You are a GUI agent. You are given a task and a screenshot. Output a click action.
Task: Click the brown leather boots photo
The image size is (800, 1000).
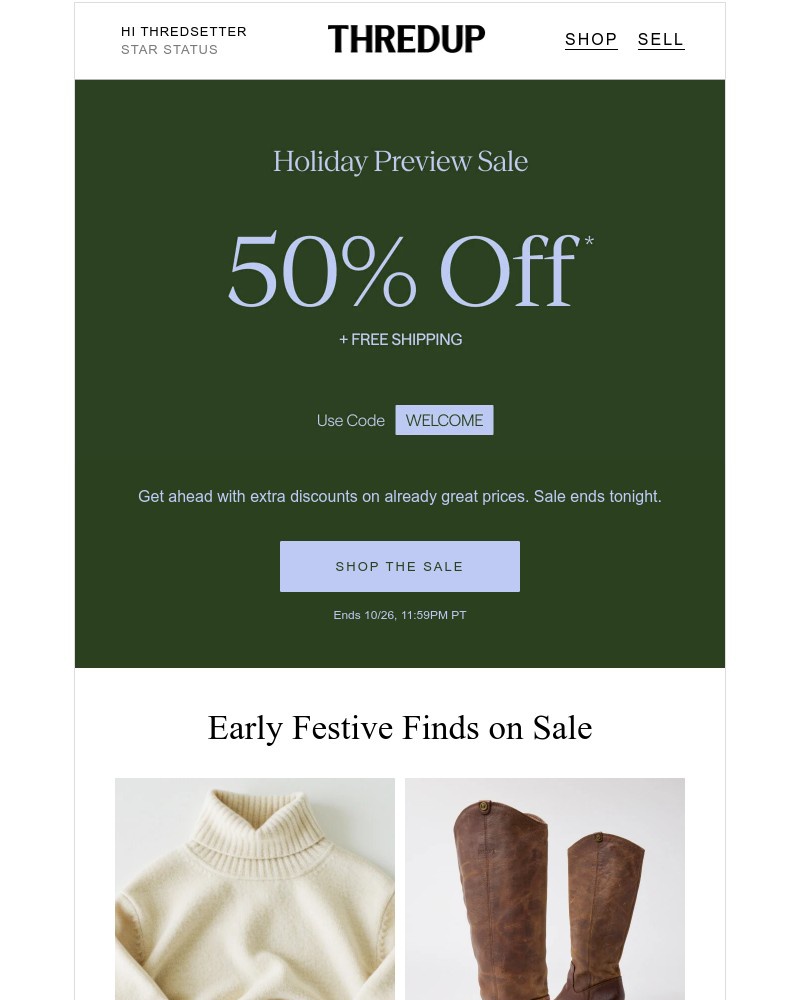coord(545,889)
